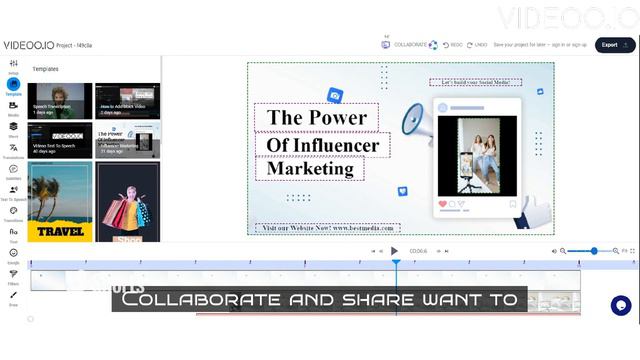Select 'Let's build your Social Media!' text

(476, 82)
